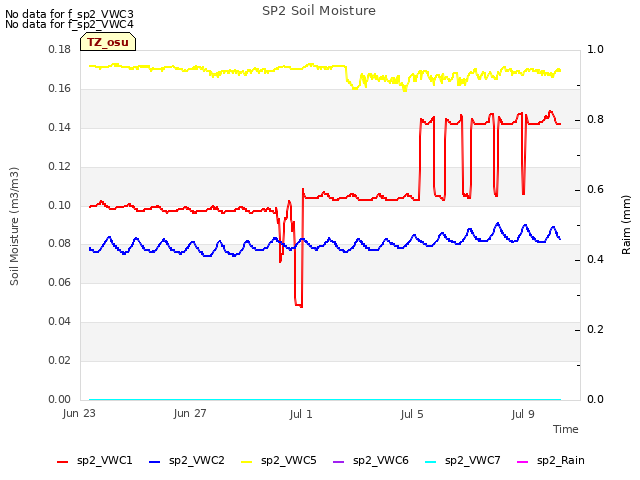
Task: Click the Raim (mm) axis title
Action: [626, 225]
